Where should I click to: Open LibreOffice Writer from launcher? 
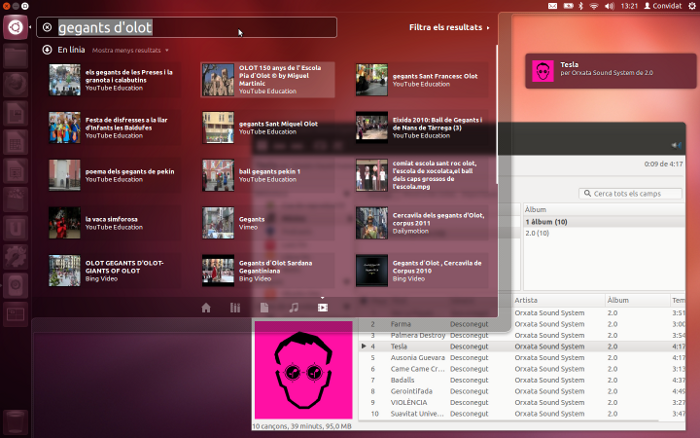[x=16, y=114]
